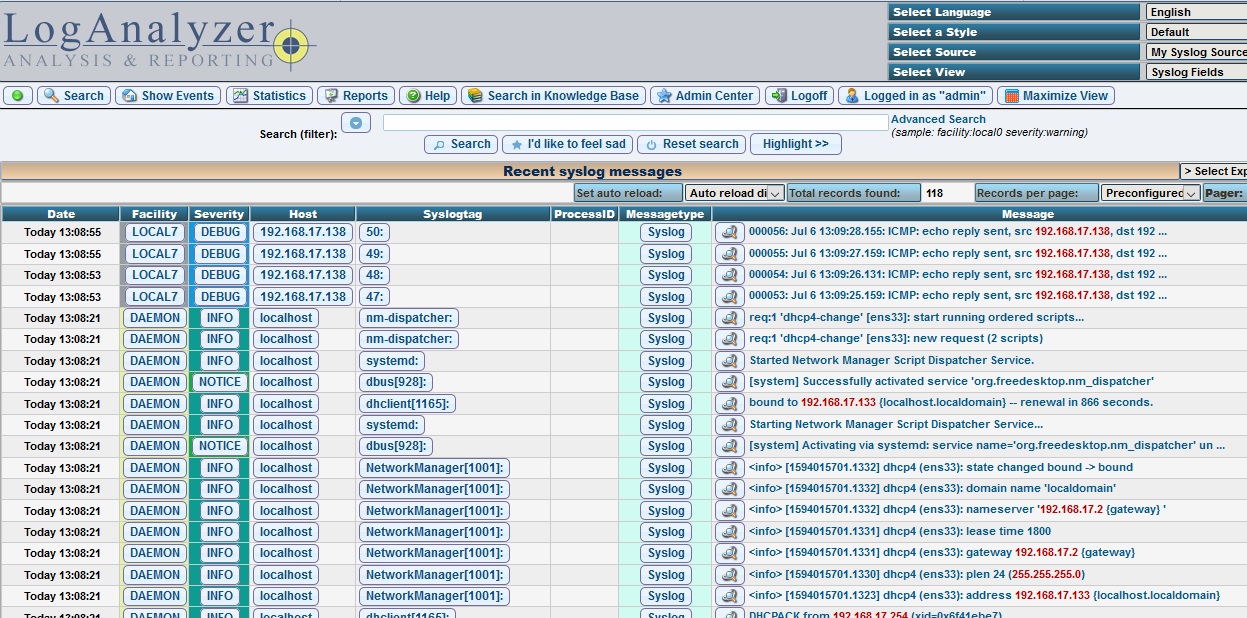Viewport: 1247px width, 618px height.
Task: Click host 192.168.17.138 in syslogtag 48 row
Action: [x=303, y=275]
